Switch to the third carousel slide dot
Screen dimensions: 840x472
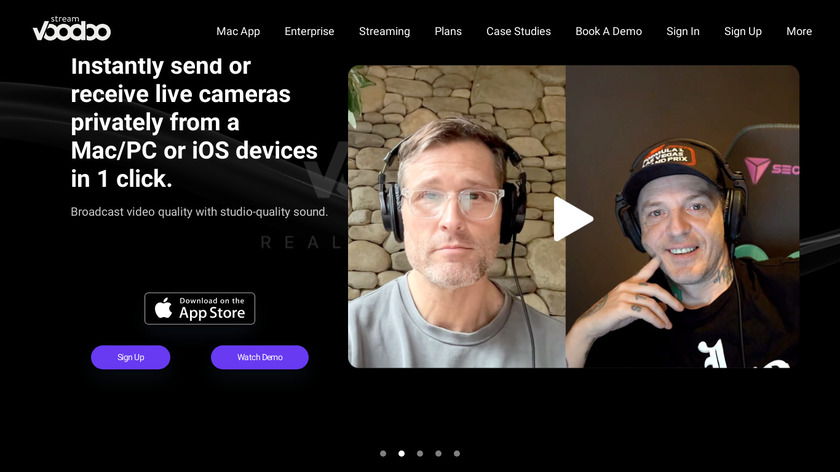tap(420, 453)
